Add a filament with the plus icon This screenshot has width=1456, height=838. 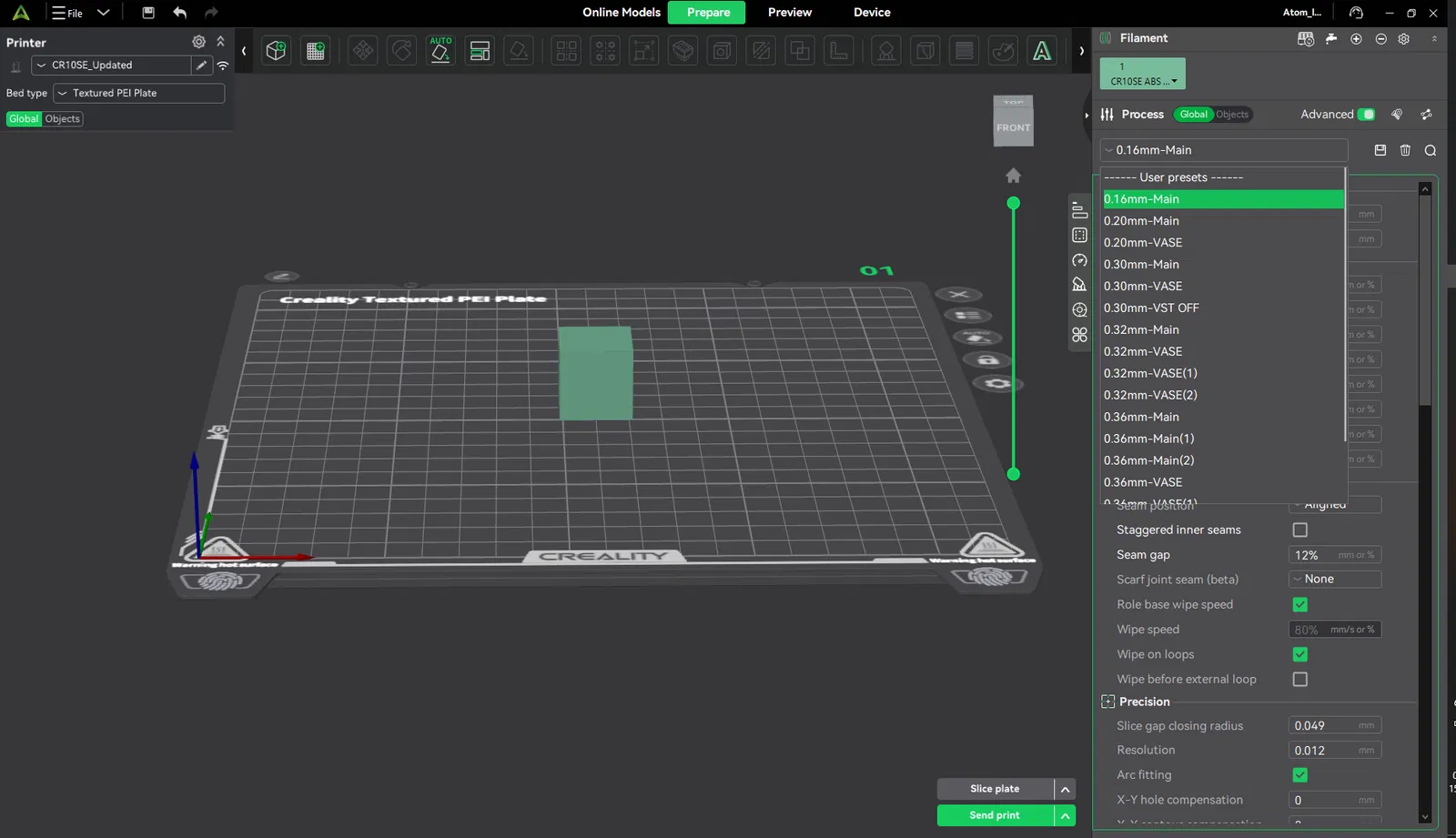click(1356, 38)
